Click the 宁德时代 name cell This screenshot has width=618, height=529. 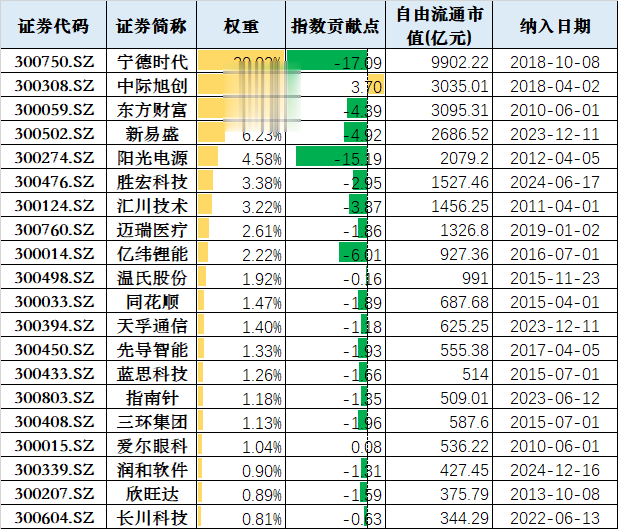point(152,62)
